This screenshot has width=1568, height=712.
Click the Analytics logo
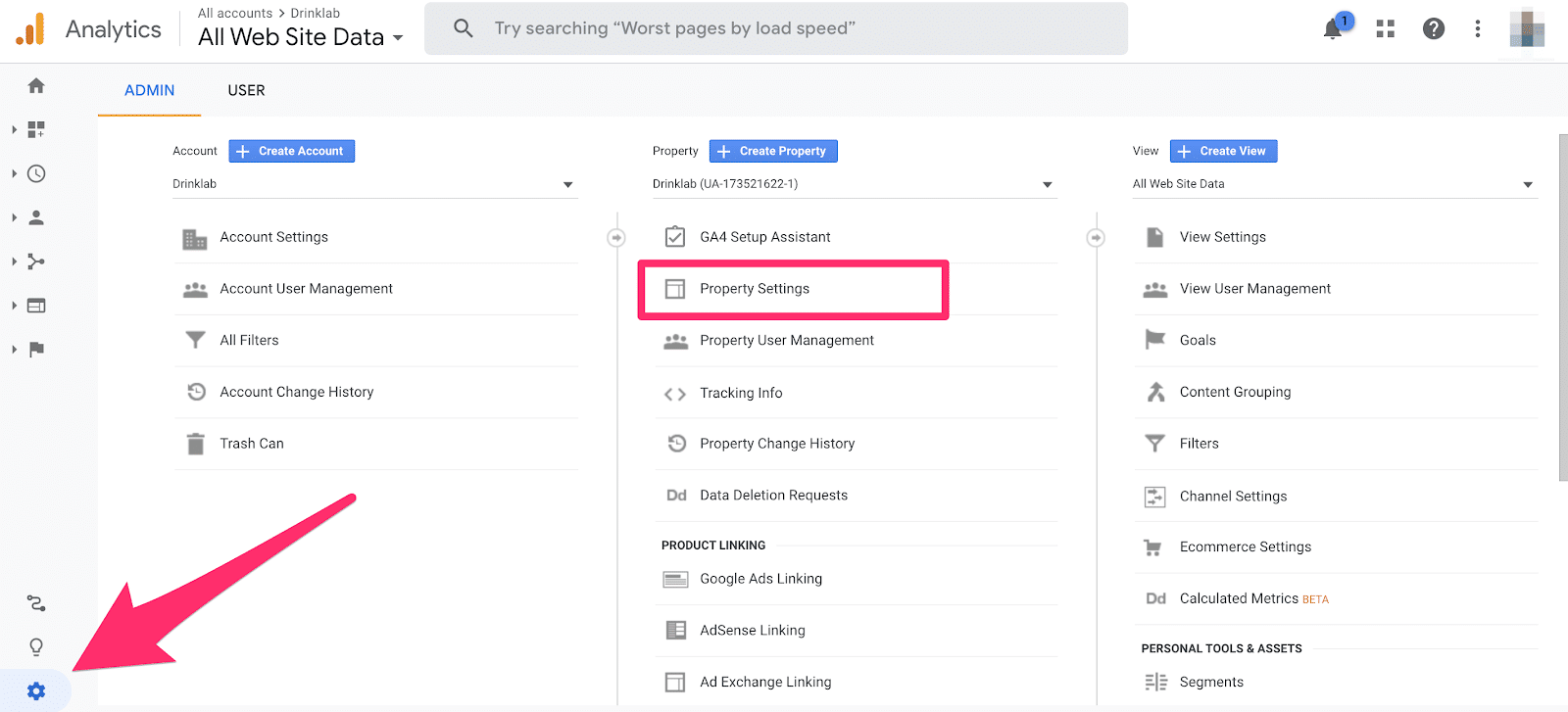coord(30,28)
